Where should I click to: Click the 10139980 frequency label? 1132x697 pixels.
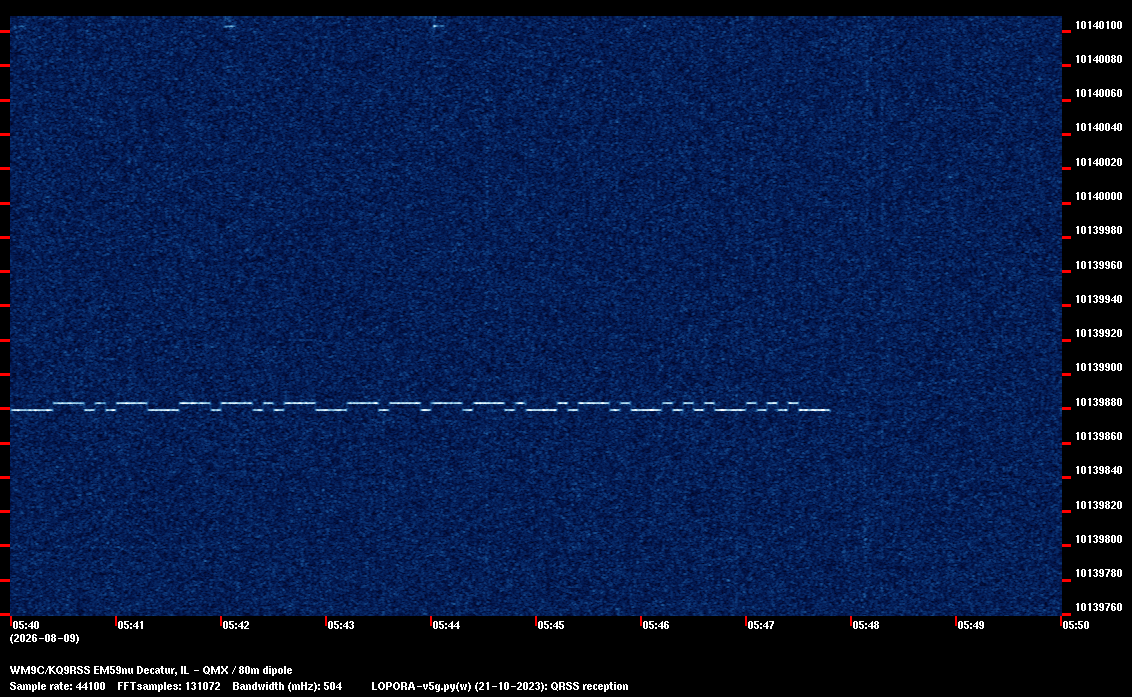click(1098, 230)
